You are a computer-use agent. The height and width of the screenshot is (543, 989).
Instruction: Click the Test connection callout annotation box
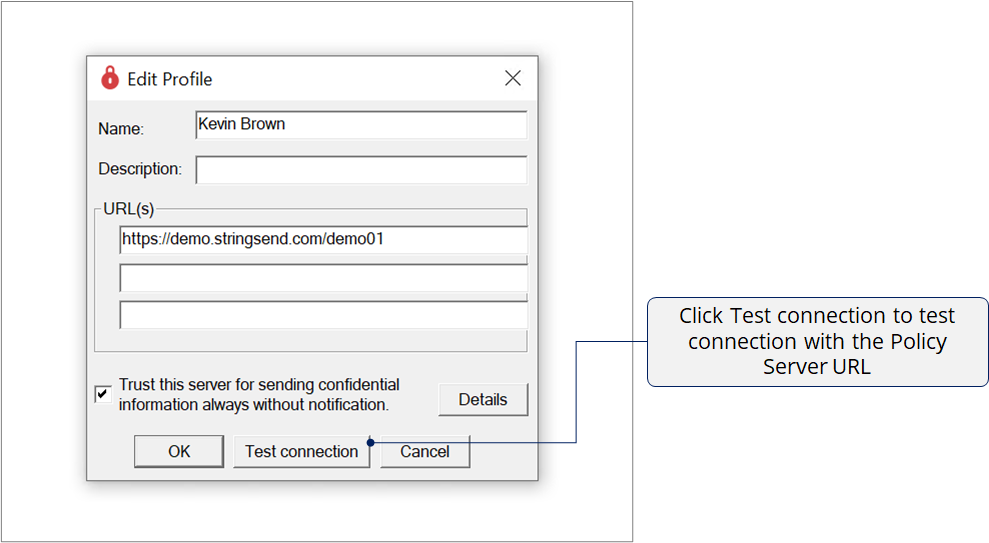pyautogui.click(x=817, y=341)
